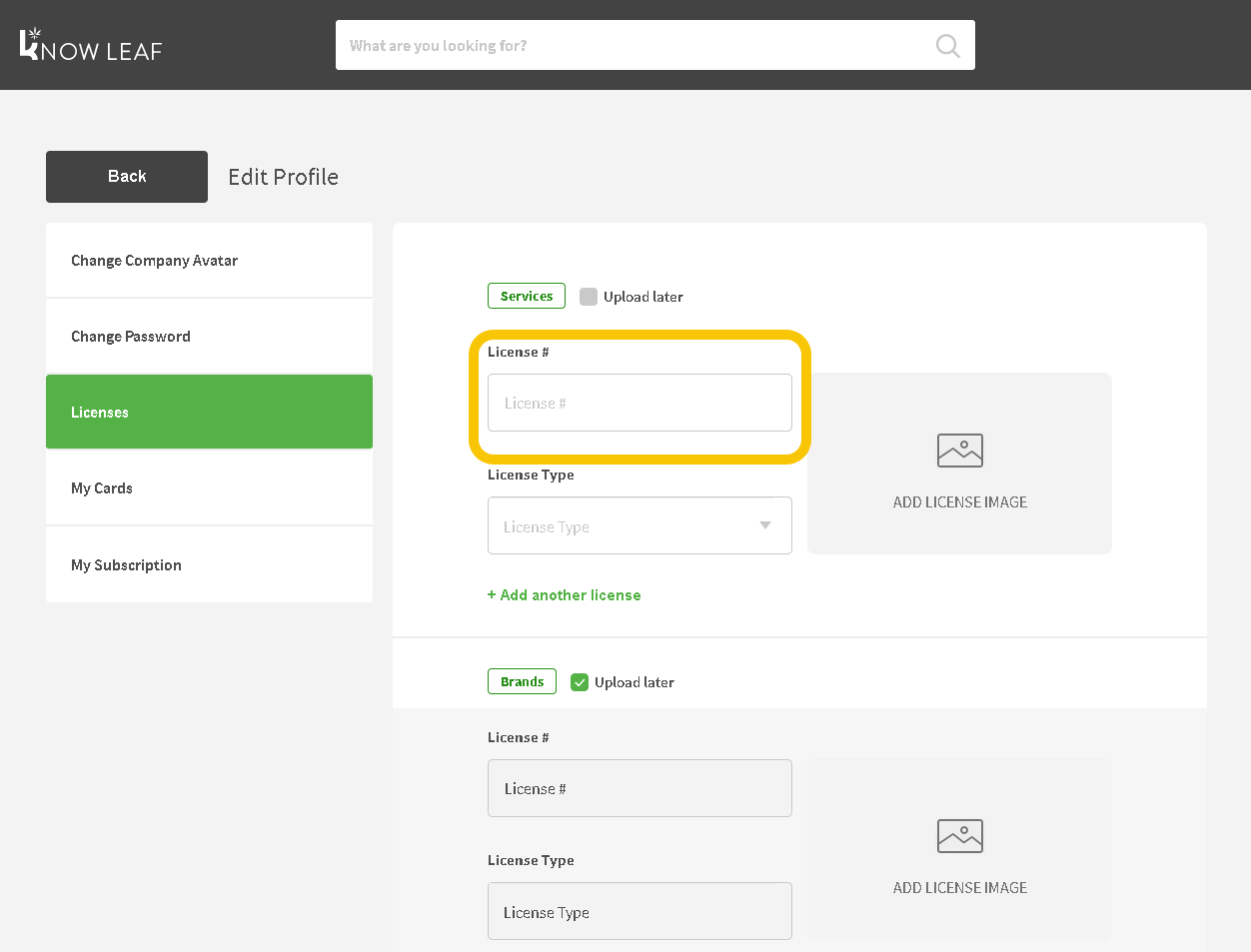Open My Subscription section
Viewport: 1251px width, 952px height.
(209, 564)
